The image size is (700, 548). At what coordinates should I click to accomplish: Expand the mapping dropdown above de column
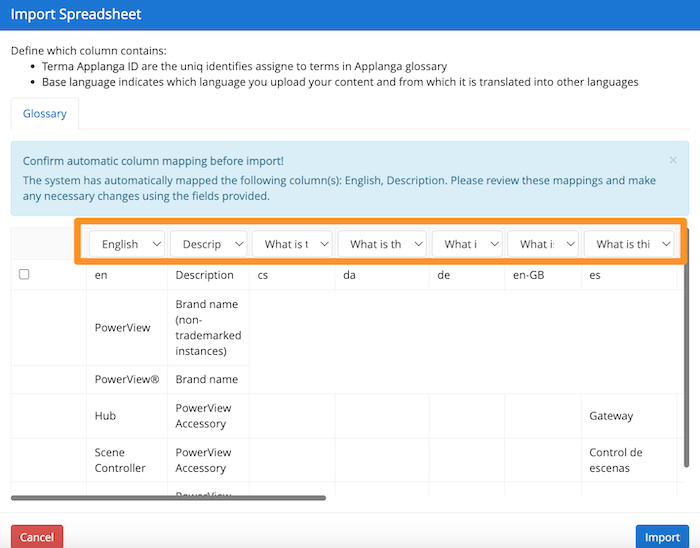467,244
